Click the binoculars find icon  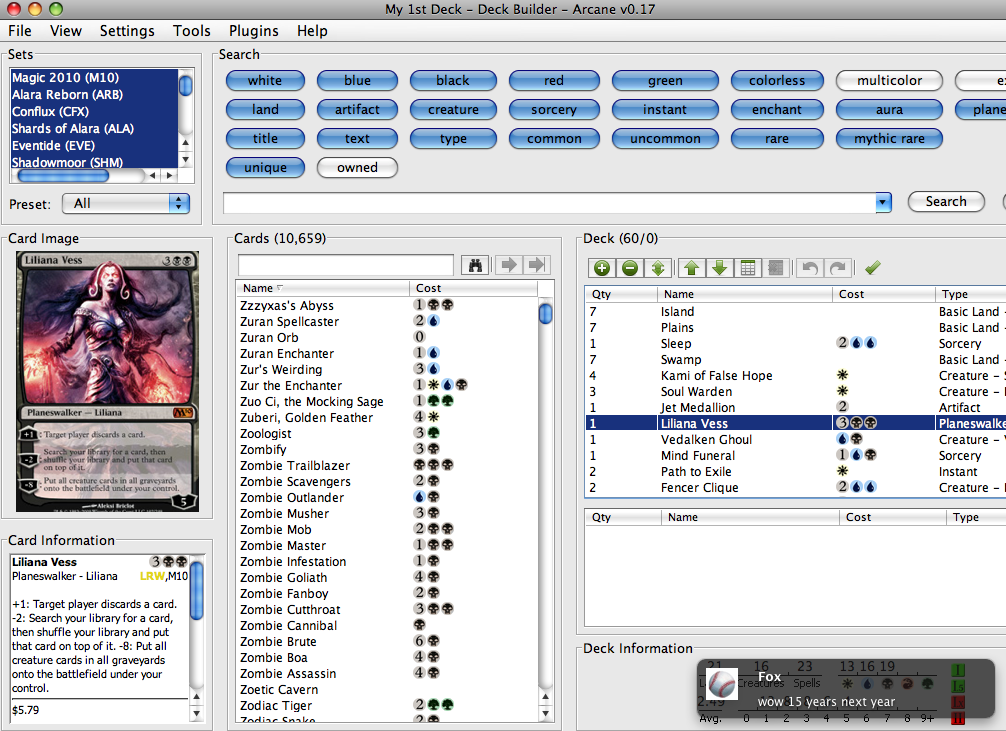pos(476,265)
